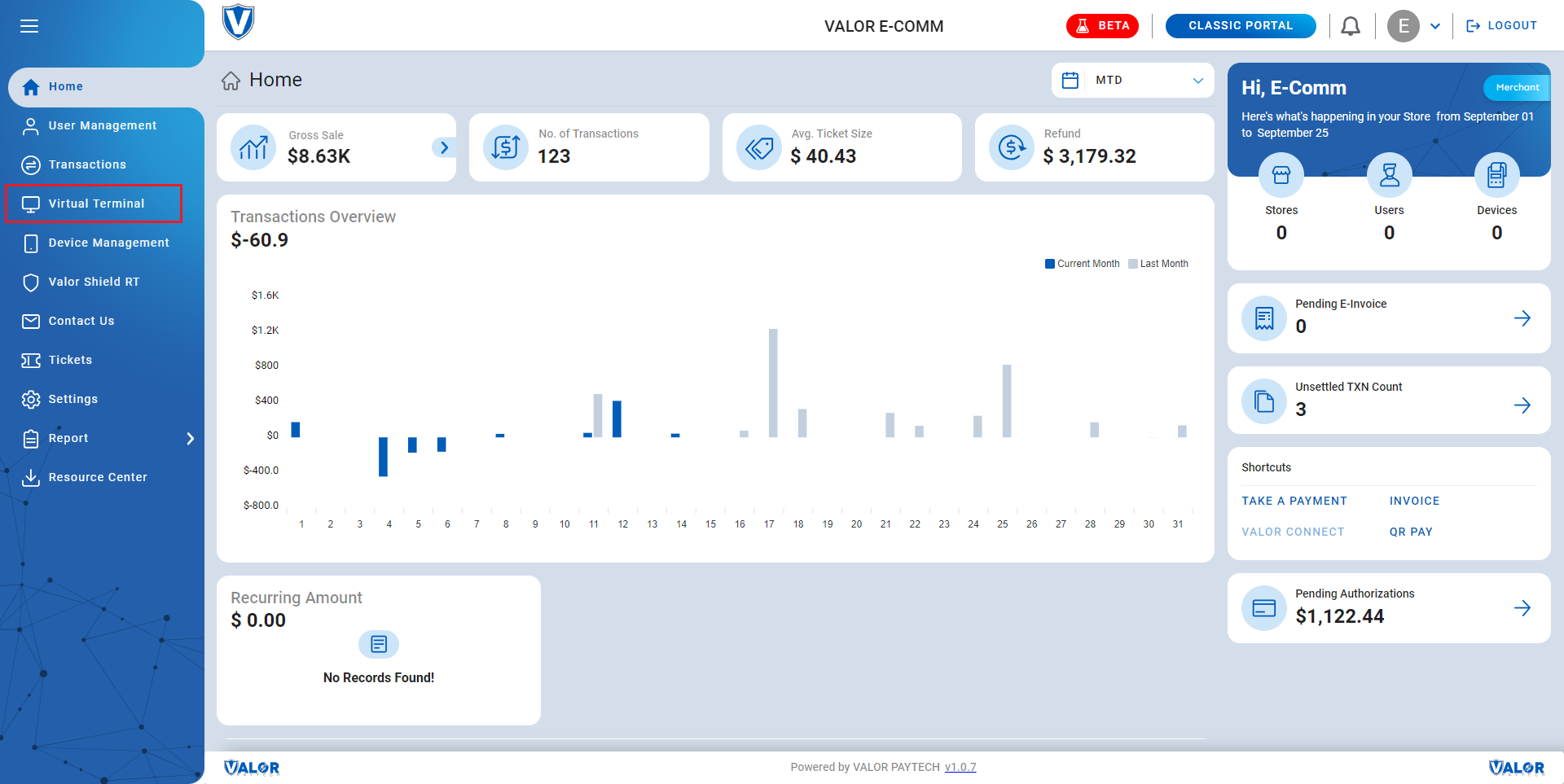Open User Management in the sidebar
The image size is (1564, 784).
[102, 125]
